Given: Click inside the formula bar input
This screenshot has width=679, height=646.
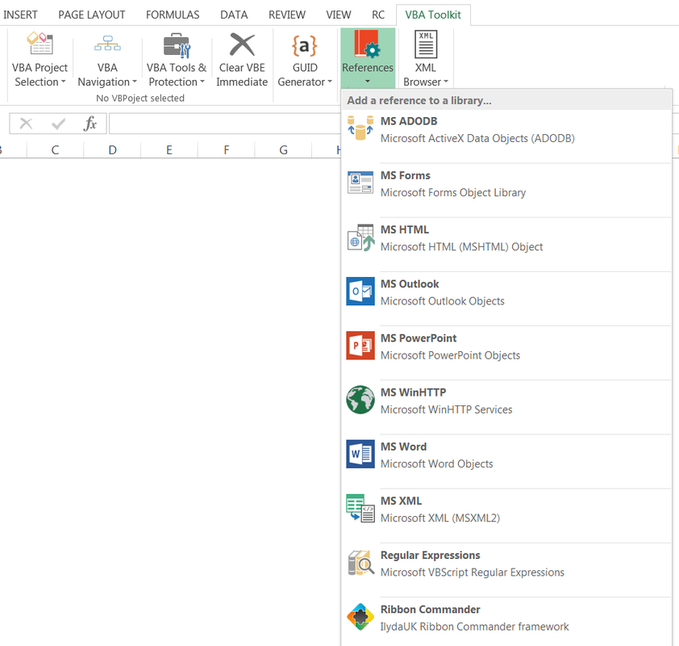Looking at the screenshot, I should [x=225, y=124].
